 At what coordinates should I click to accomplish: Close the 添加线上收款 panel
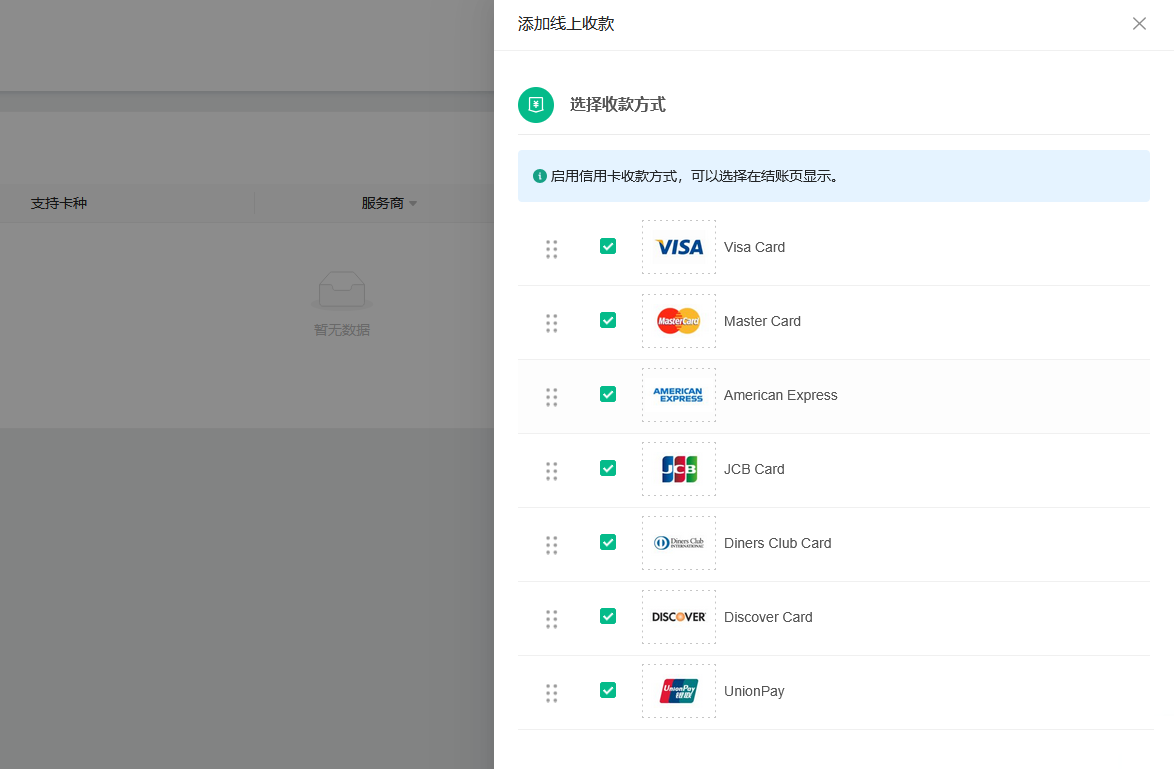click(x=1139, y=24)
